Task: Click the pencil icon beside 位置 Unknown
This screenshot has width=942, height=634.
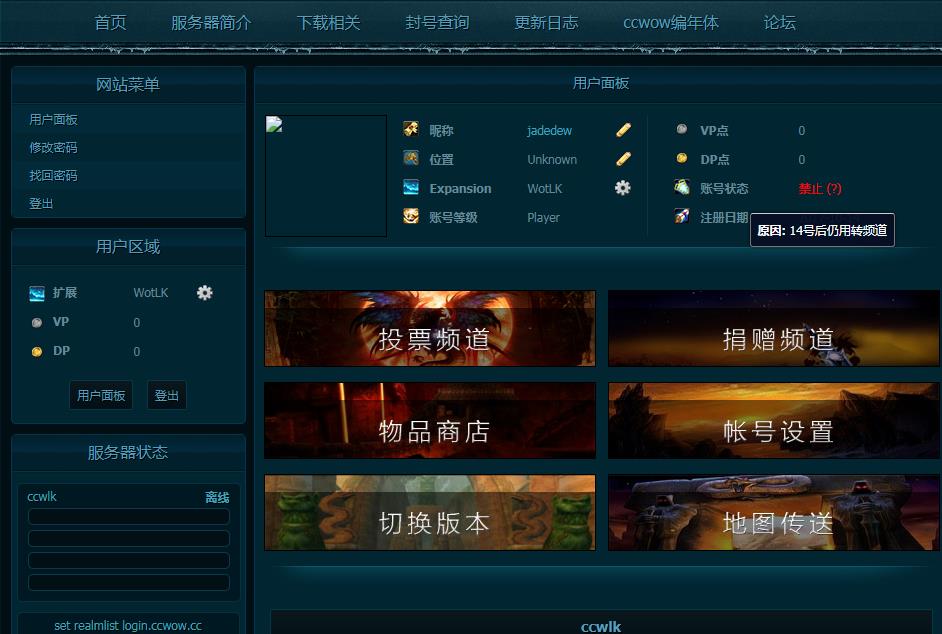Action: click(x=623, y=158)
